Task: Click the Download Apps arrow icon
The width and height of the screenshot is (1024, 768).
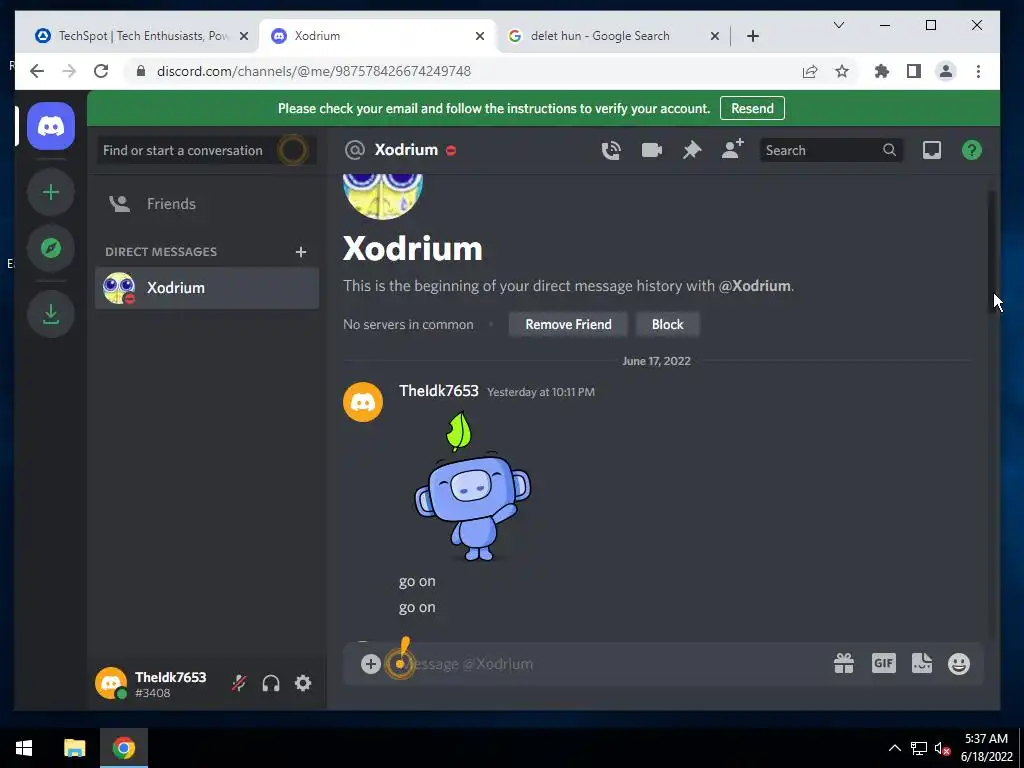Action: (50, 314)
